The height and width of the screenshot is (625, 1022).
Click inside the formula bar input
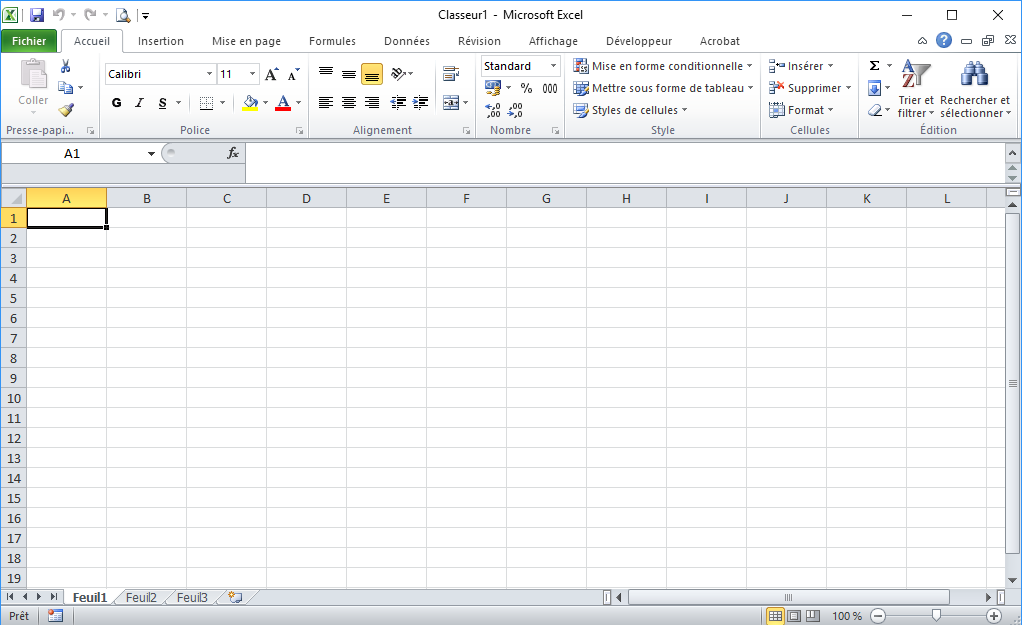[x=620, y=153]
